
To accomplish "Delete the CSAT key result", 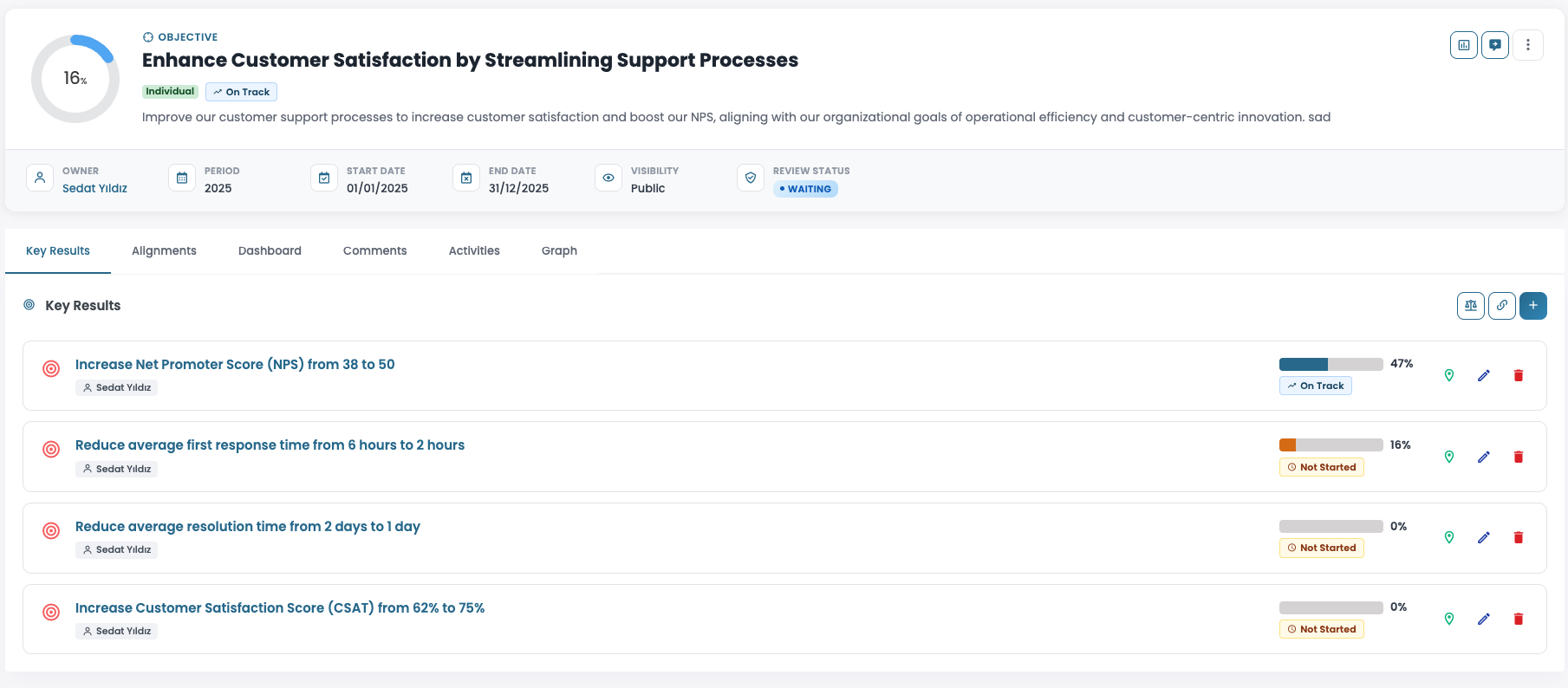I will coord(1519,619).
